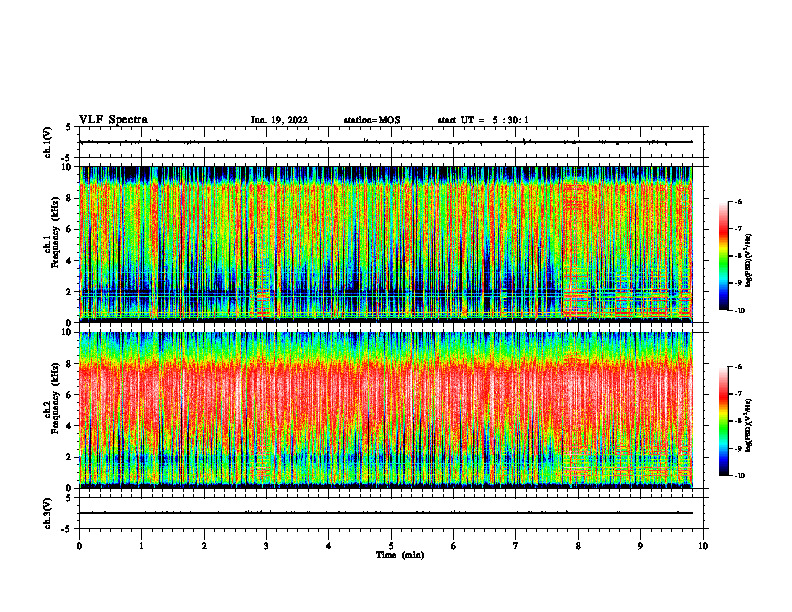Click the "7" tick on the time axis
The image size is (792, 612).
516,546
